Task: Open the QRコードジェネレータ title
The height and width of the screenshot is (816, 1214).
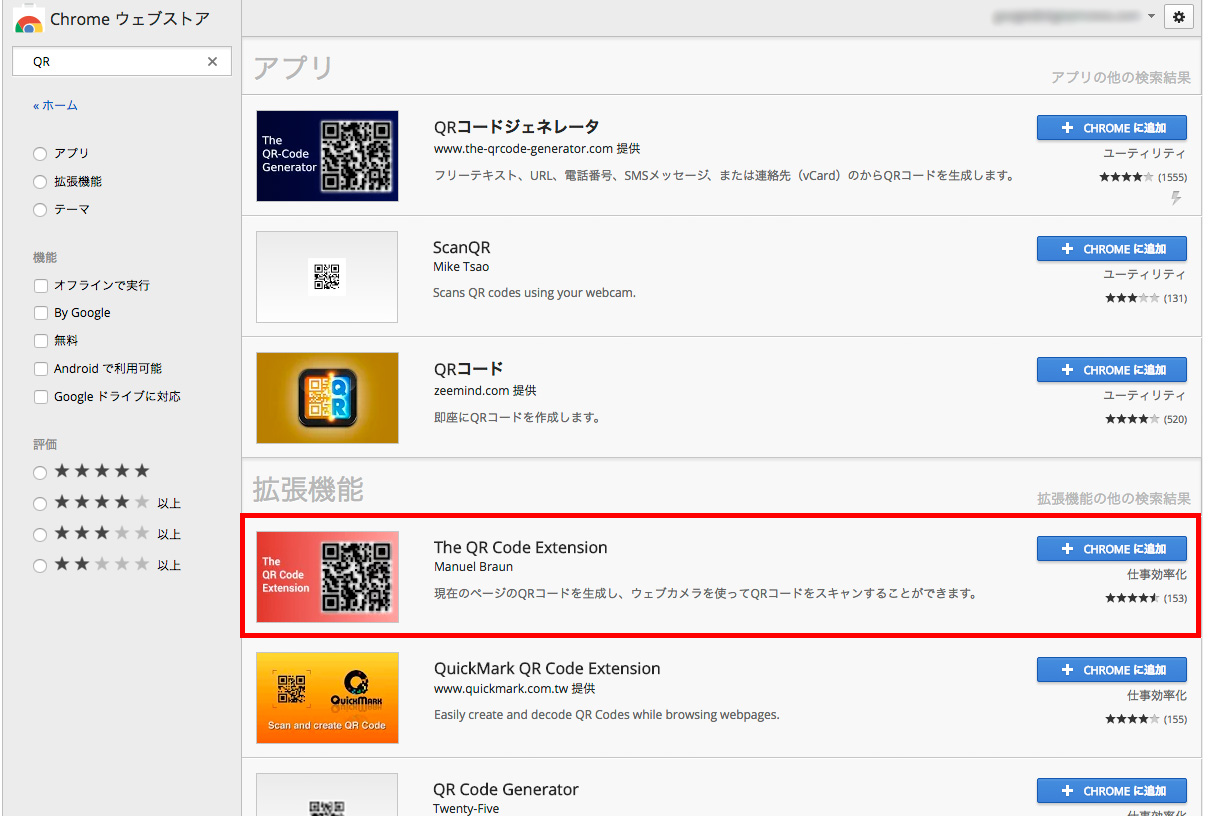Action: [516, 127]
